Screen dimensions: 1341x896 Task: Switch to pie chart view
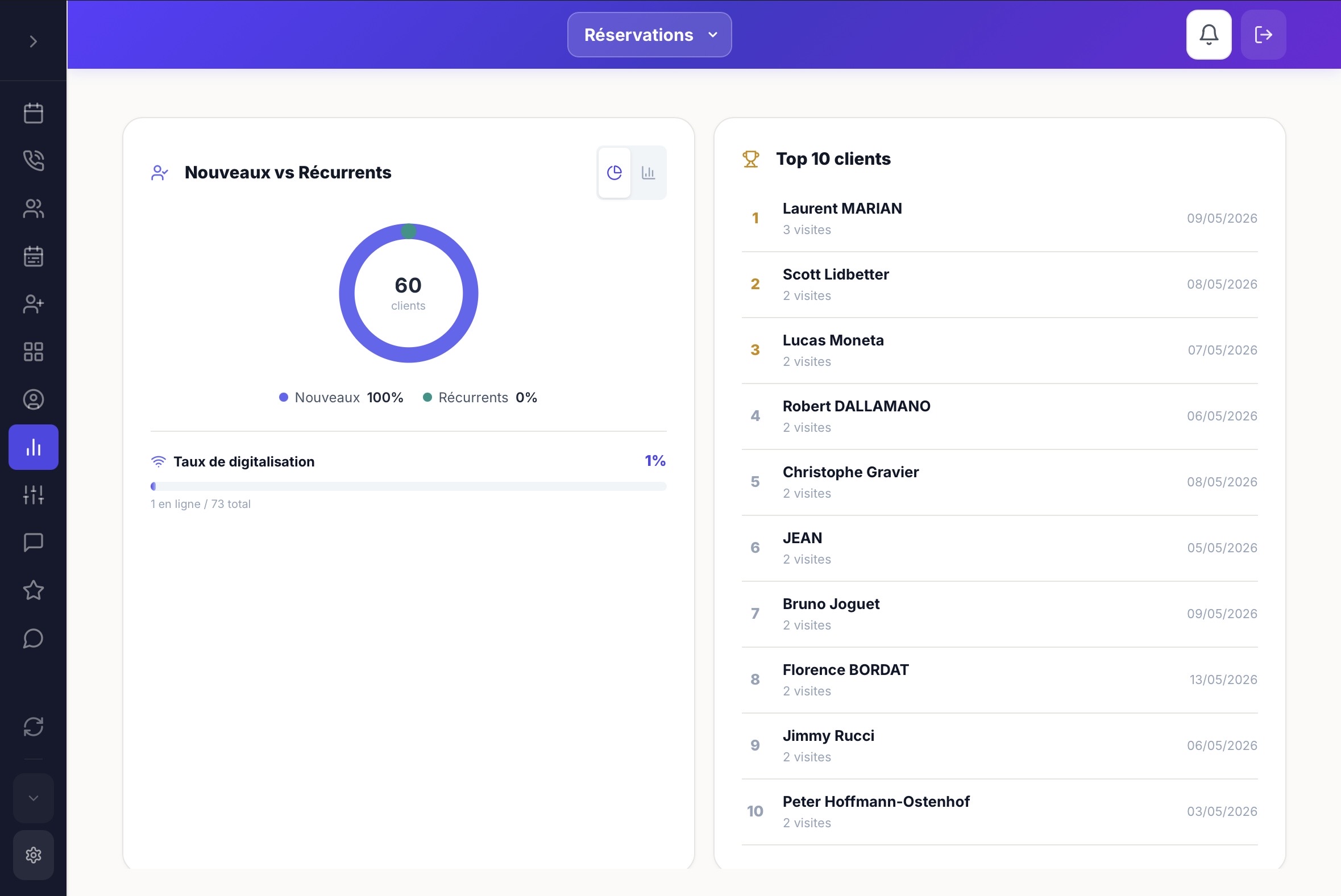[x=615, y=173]
